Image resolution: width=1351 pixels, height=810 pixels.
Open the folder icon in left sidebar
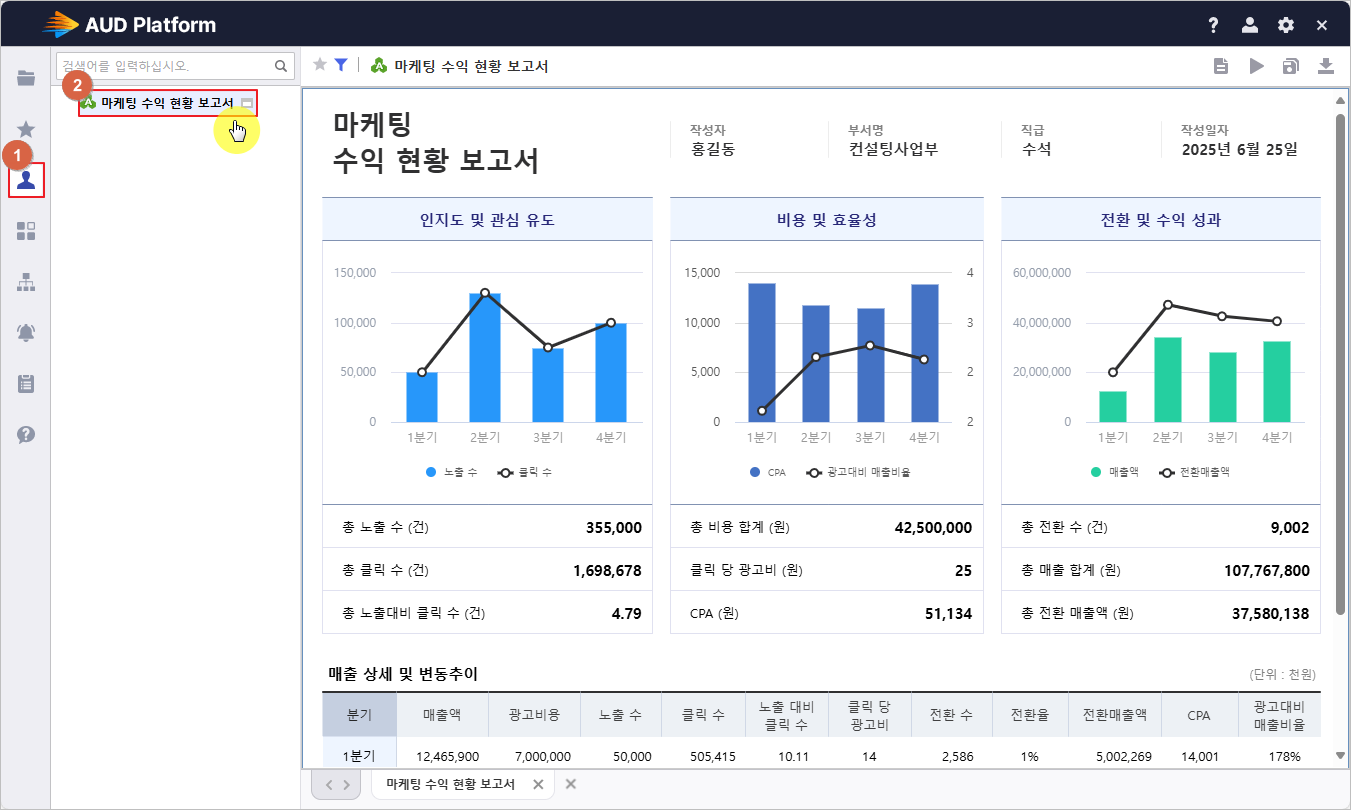pyautogui.click(x=26, y=78)
